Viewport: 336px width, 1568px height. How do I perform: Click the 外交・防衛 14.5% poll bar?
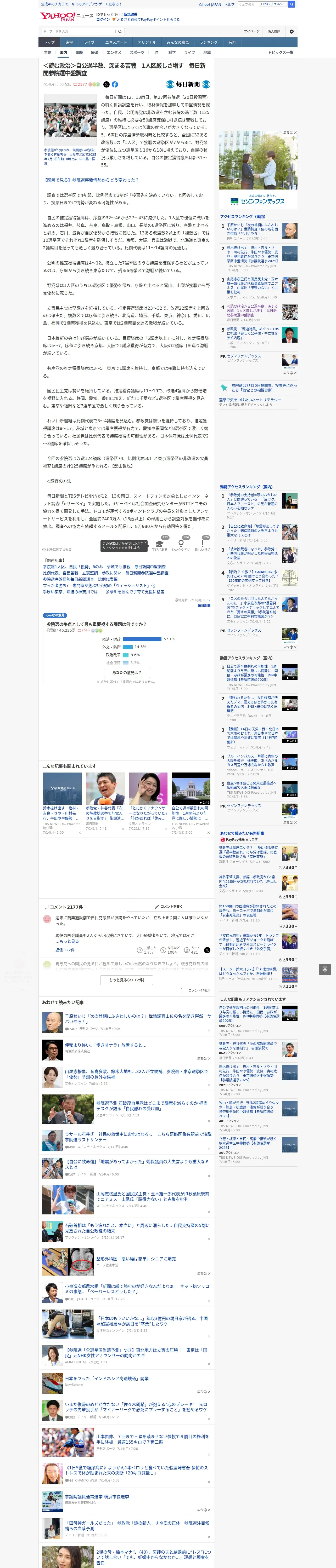128,647
